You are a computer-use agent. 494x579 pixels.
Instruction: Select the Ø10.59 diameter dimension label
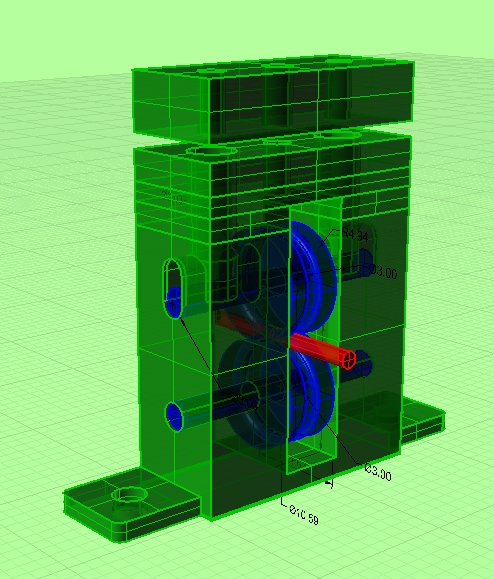click(x=303, y=515)
